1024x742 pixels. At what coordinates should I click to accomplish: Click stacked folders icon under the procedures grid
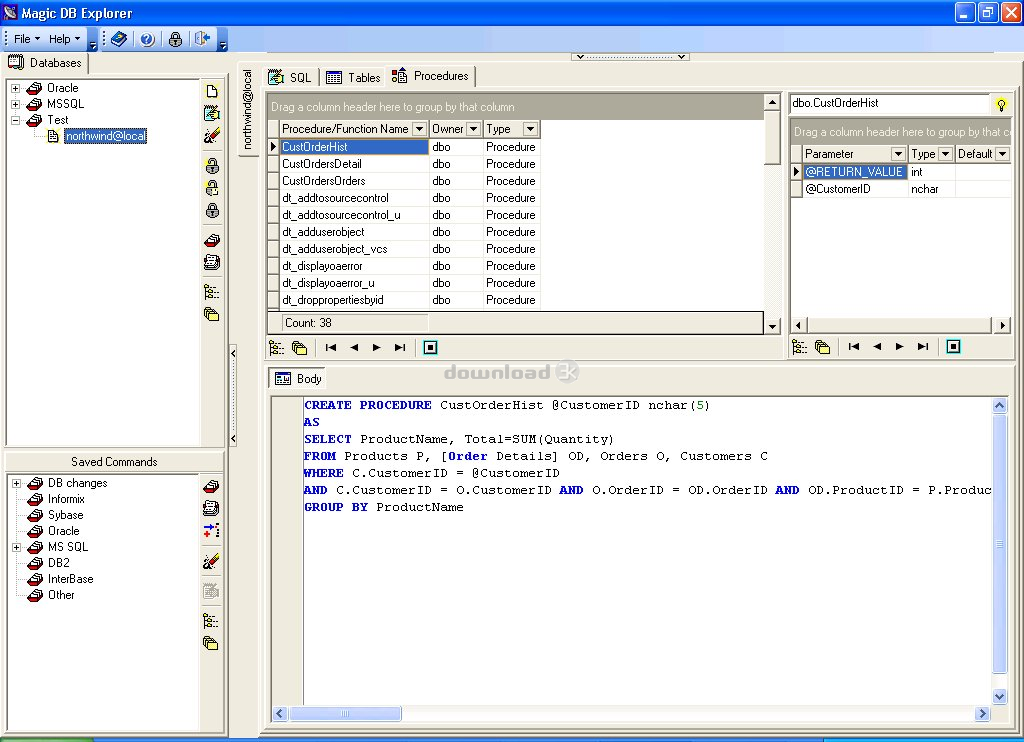point(300,348)
